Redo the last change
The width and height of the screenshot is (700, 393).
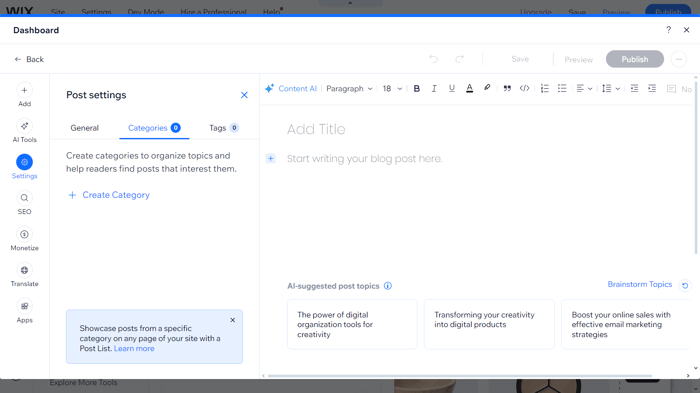(x=459, y=59)
